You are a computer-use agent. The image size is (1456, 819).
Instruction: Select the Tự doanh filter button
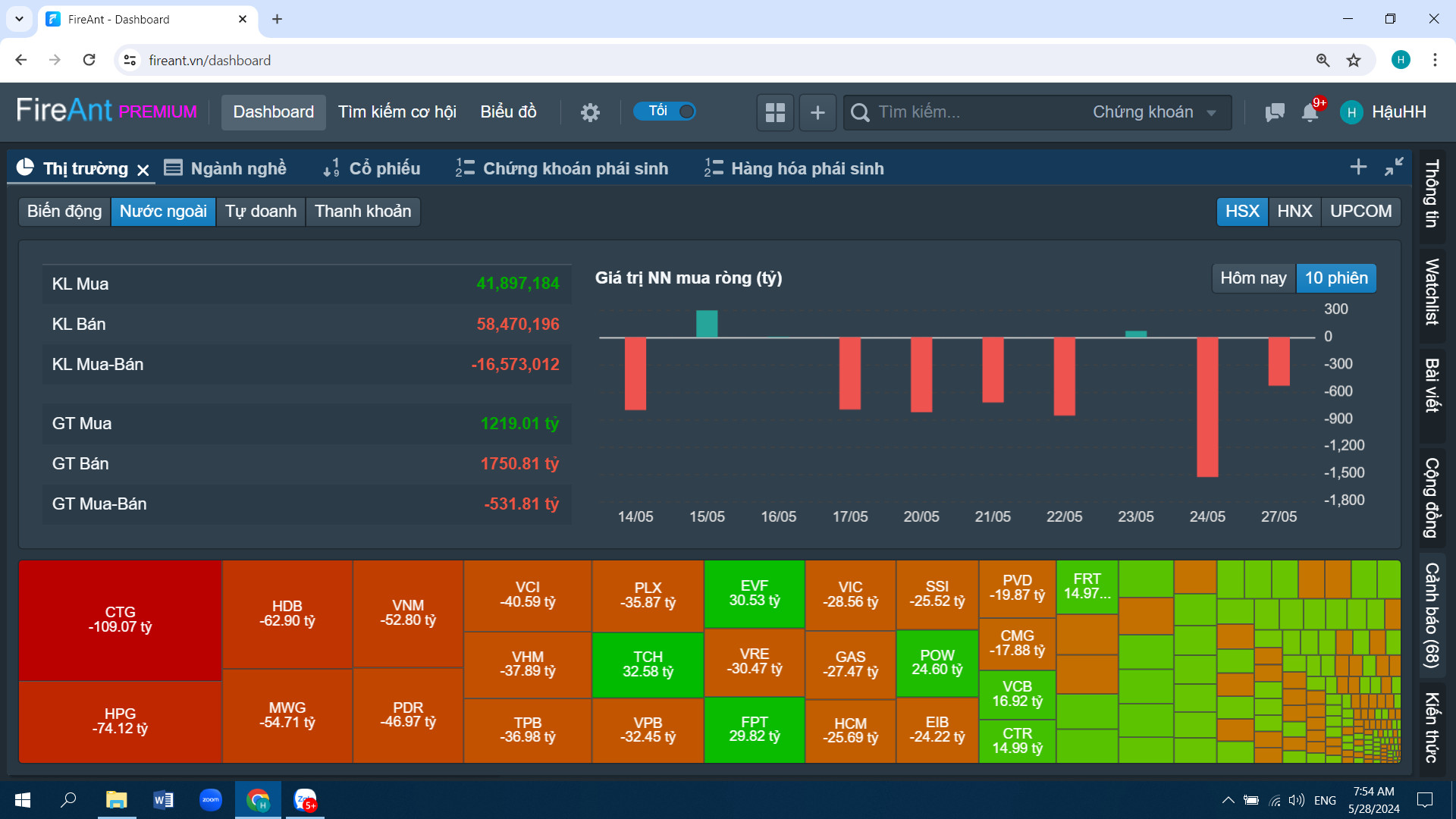(x=260, y=212)
